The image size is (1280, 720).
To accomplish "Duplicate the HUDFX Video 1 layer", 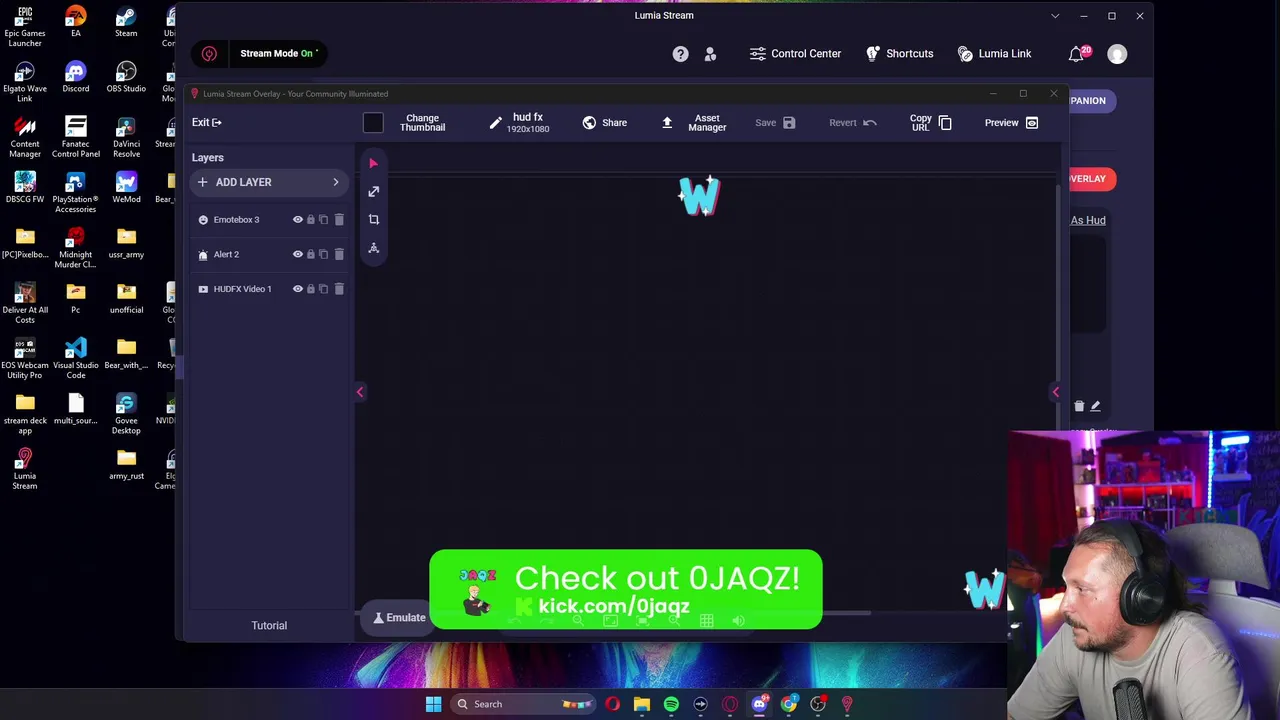I will tap(323, 289).
